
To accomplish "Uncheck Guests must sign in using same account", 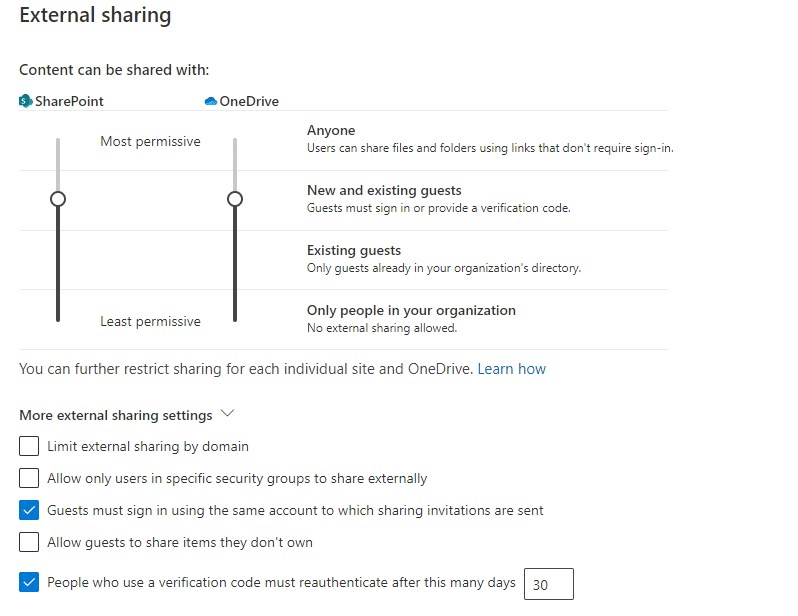I will 29,510.
